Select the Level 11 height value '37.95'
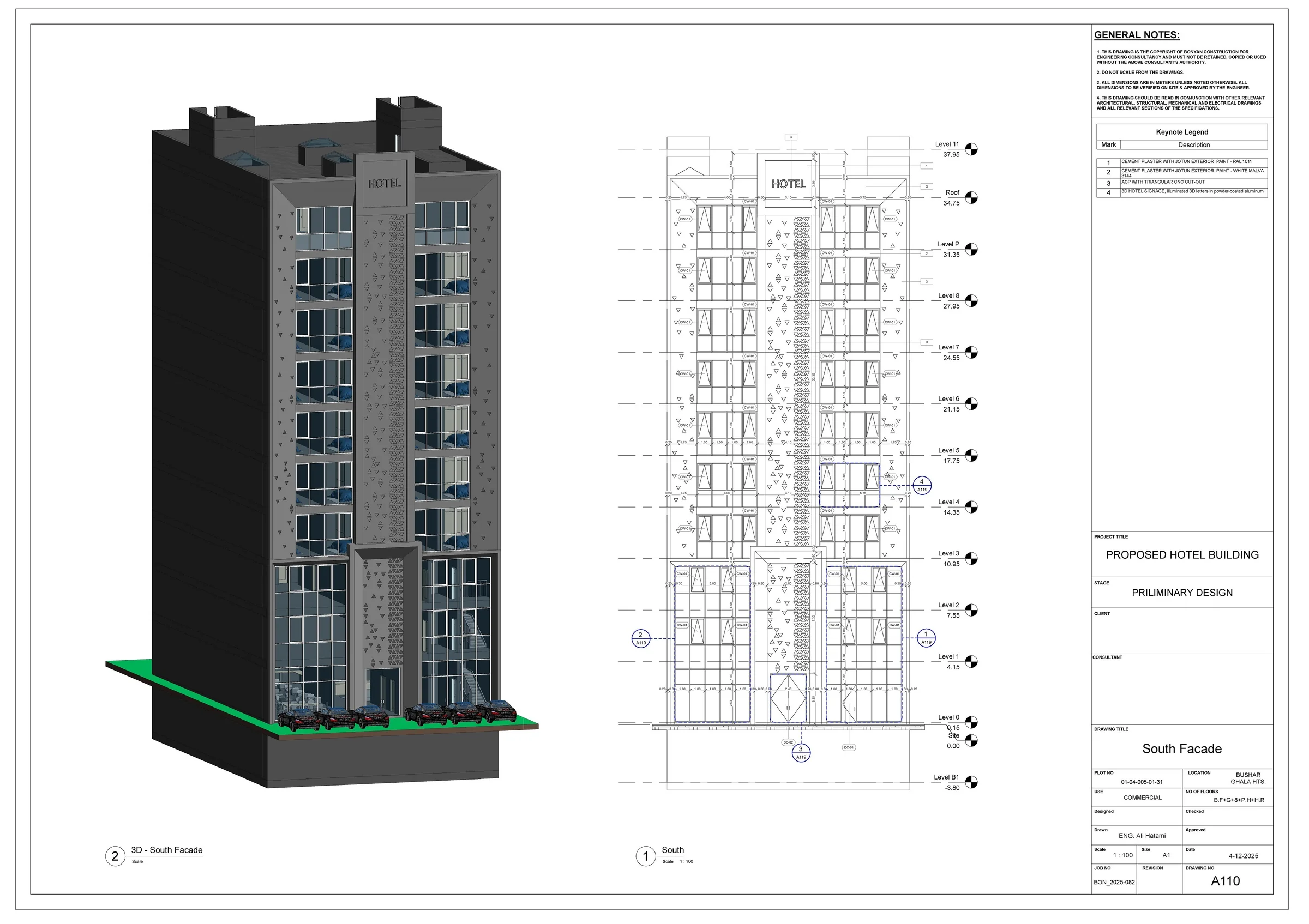Image resolution: width=1309 pixels, height=924 pixels. coord(951,154)
